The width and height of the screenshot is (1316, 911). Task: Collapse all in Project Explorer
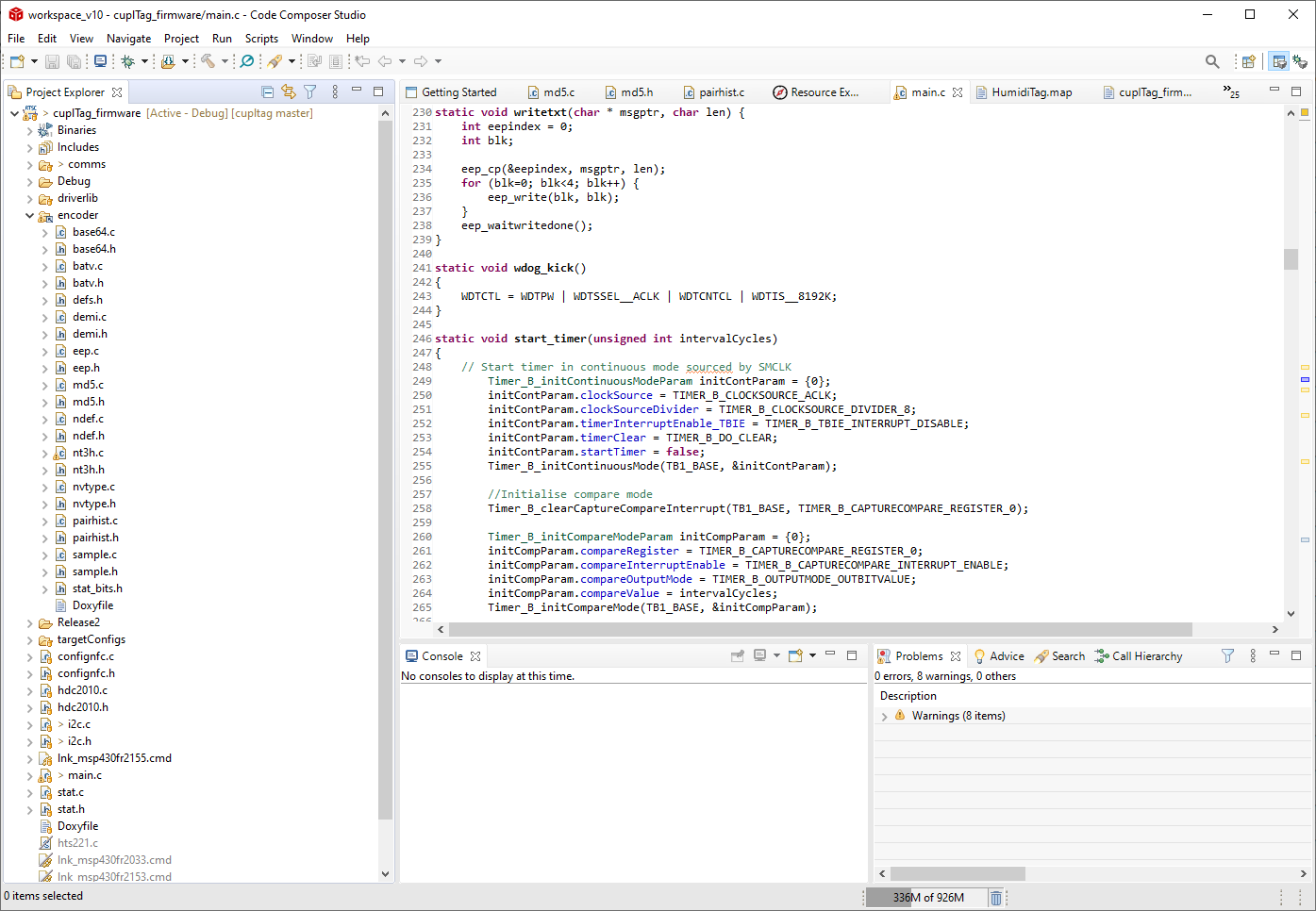267,92
